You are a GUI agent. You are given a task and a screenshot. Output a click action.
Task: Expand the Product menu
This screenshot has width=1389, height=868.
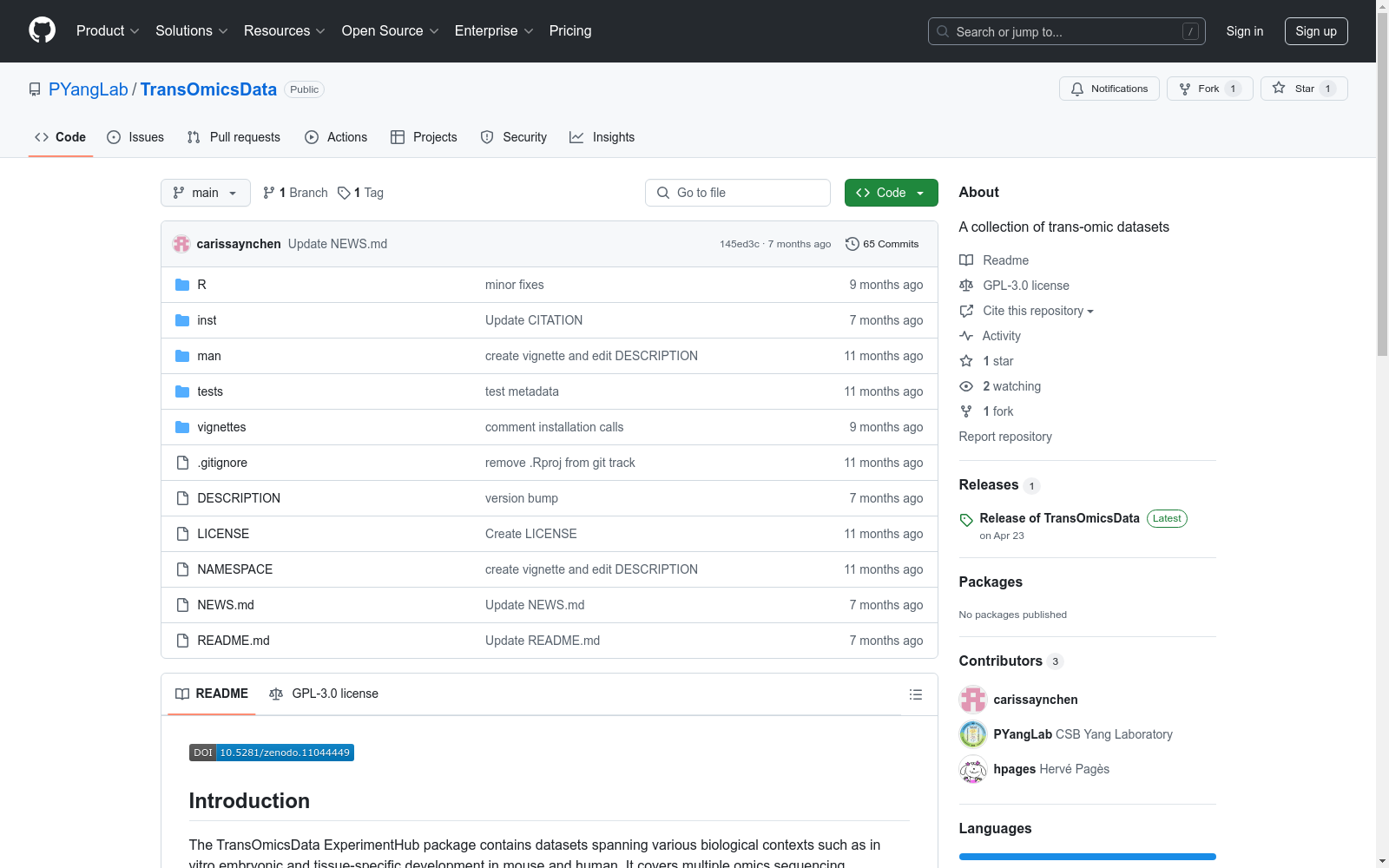(108, 31)
